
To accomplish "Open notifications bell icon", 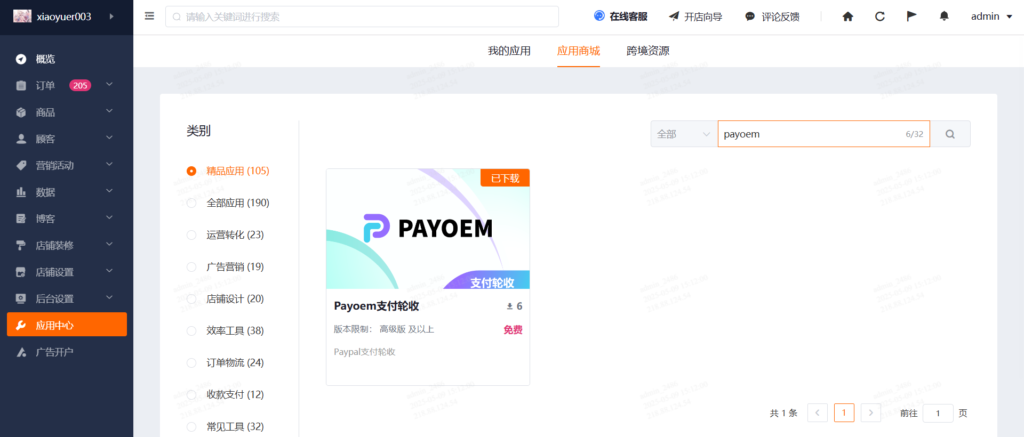I will tap(944, 17).
